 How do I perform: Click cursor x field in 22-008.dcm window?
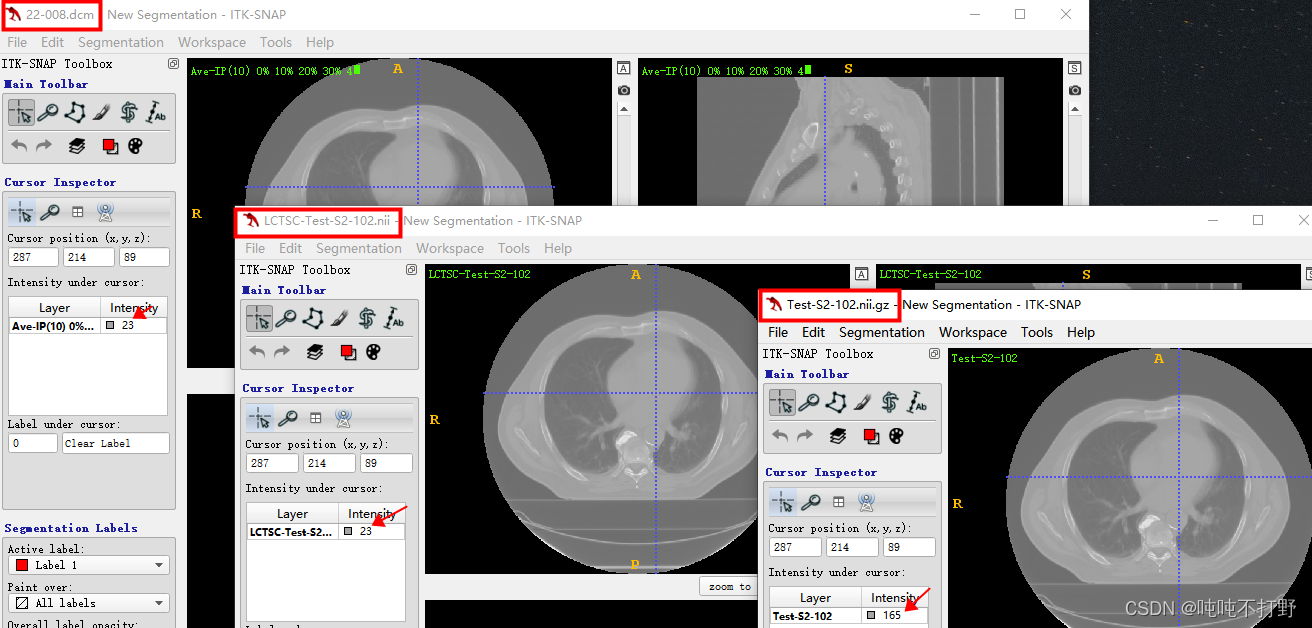tap(33, 257)
